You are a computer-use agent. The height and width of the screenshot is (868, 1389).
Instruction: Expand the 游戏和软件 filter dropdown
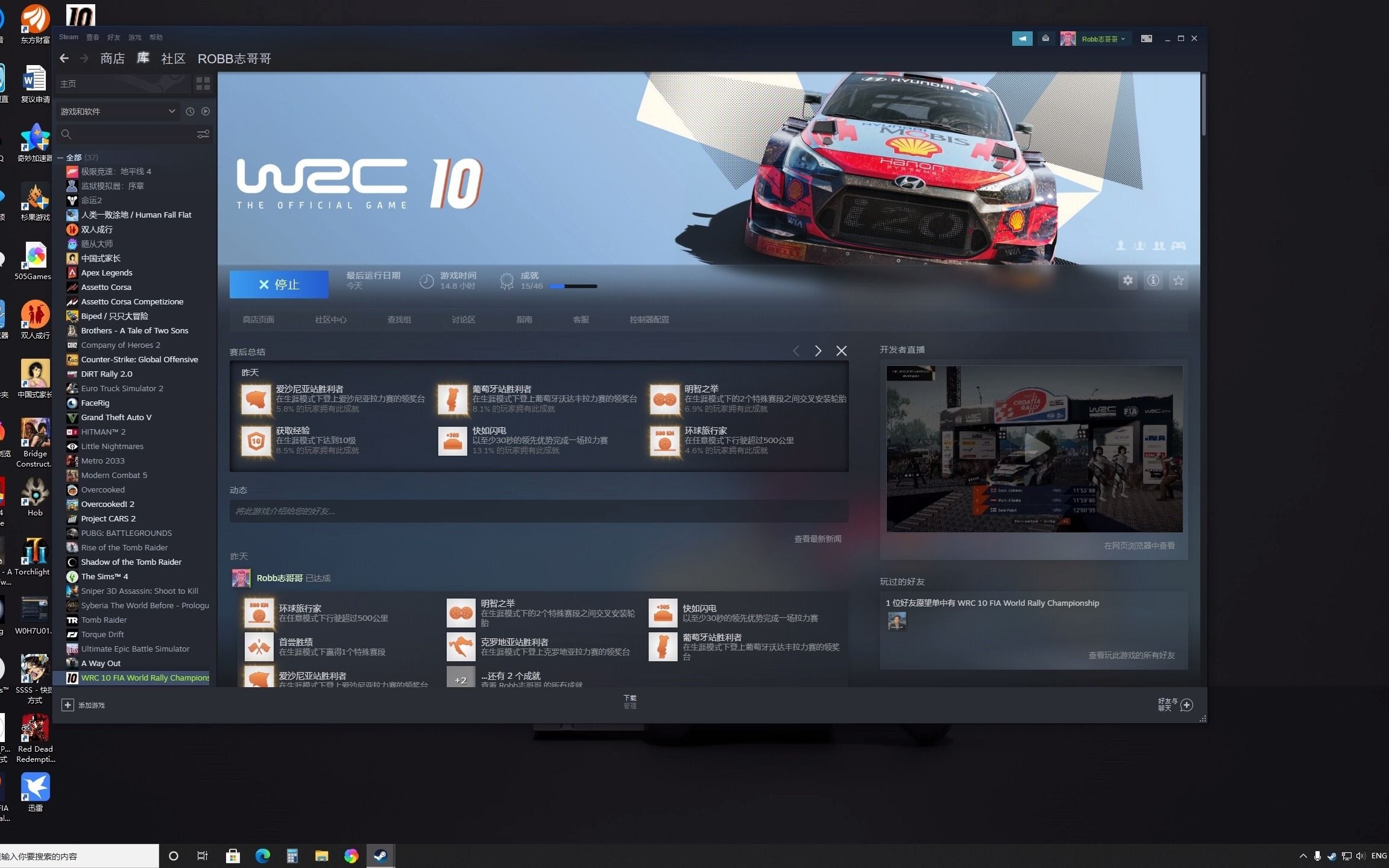click(x=118, y=112)
